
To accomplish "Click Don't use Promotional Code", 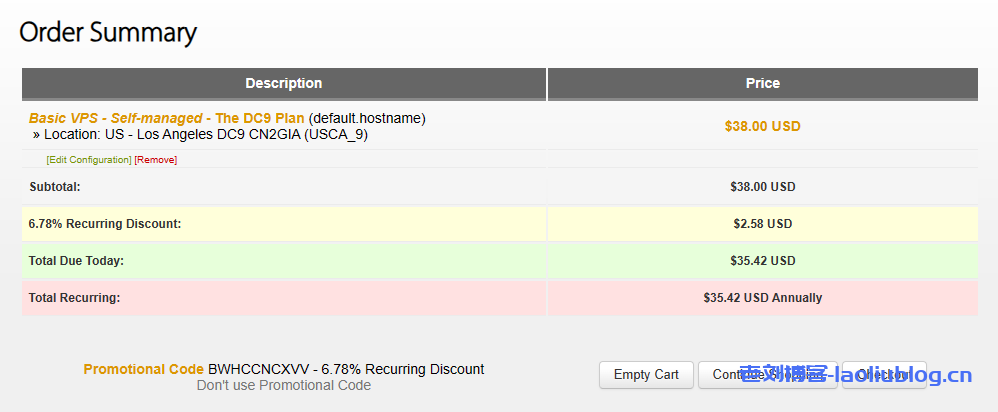I will point(283,385).
